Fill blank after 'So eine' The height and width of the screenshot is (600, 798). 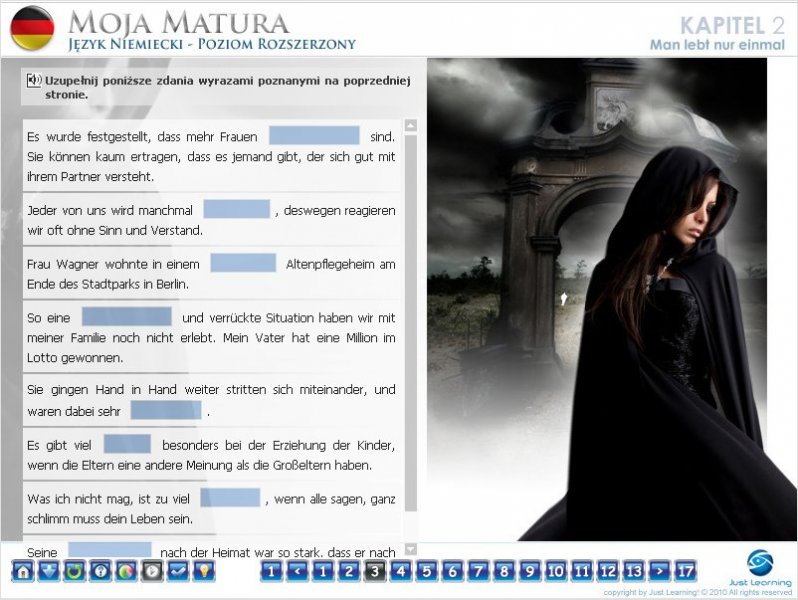(127, 317)
